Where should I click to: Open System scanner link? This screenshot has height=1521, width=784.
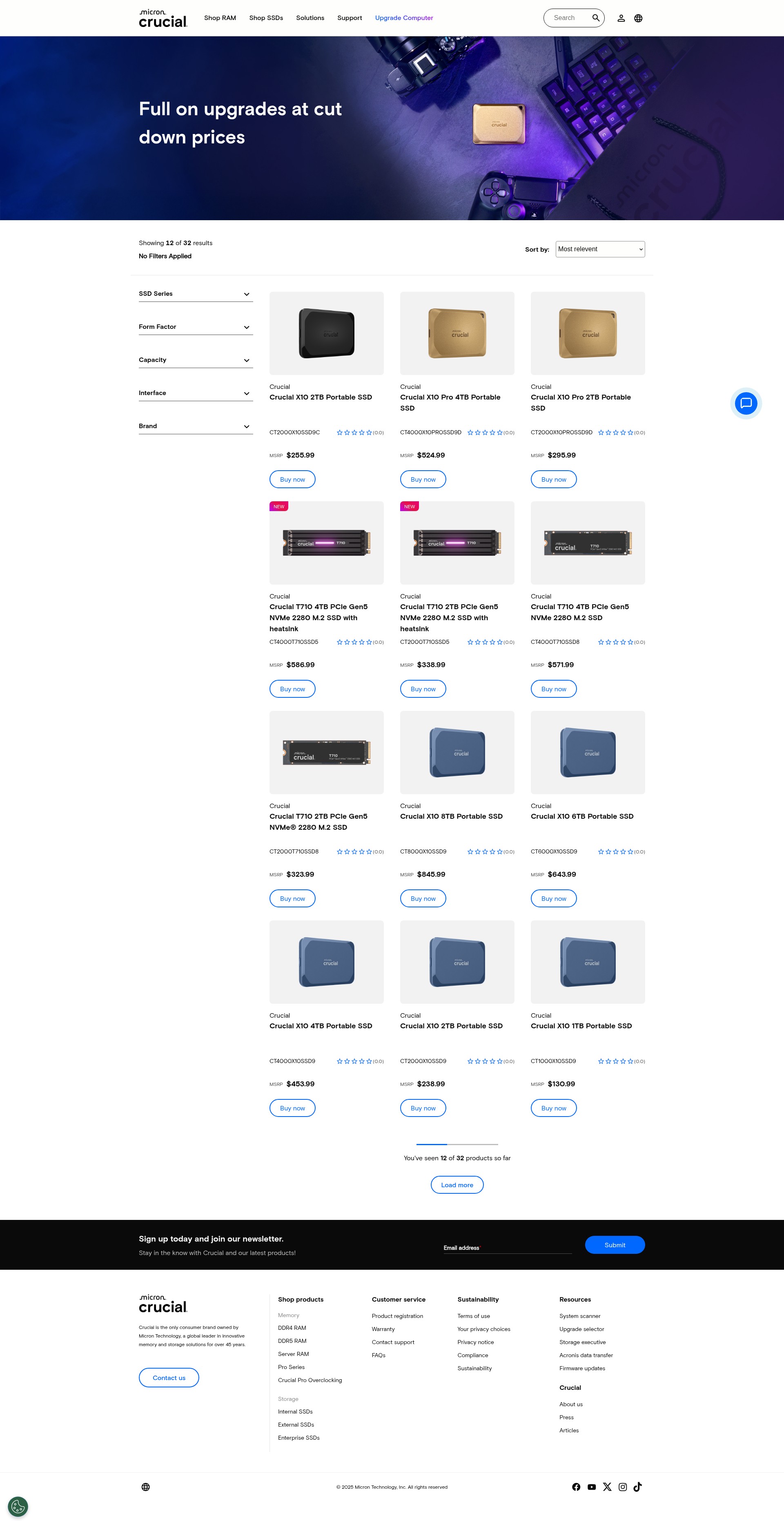pyautogui.click(x=580, y=1316)
